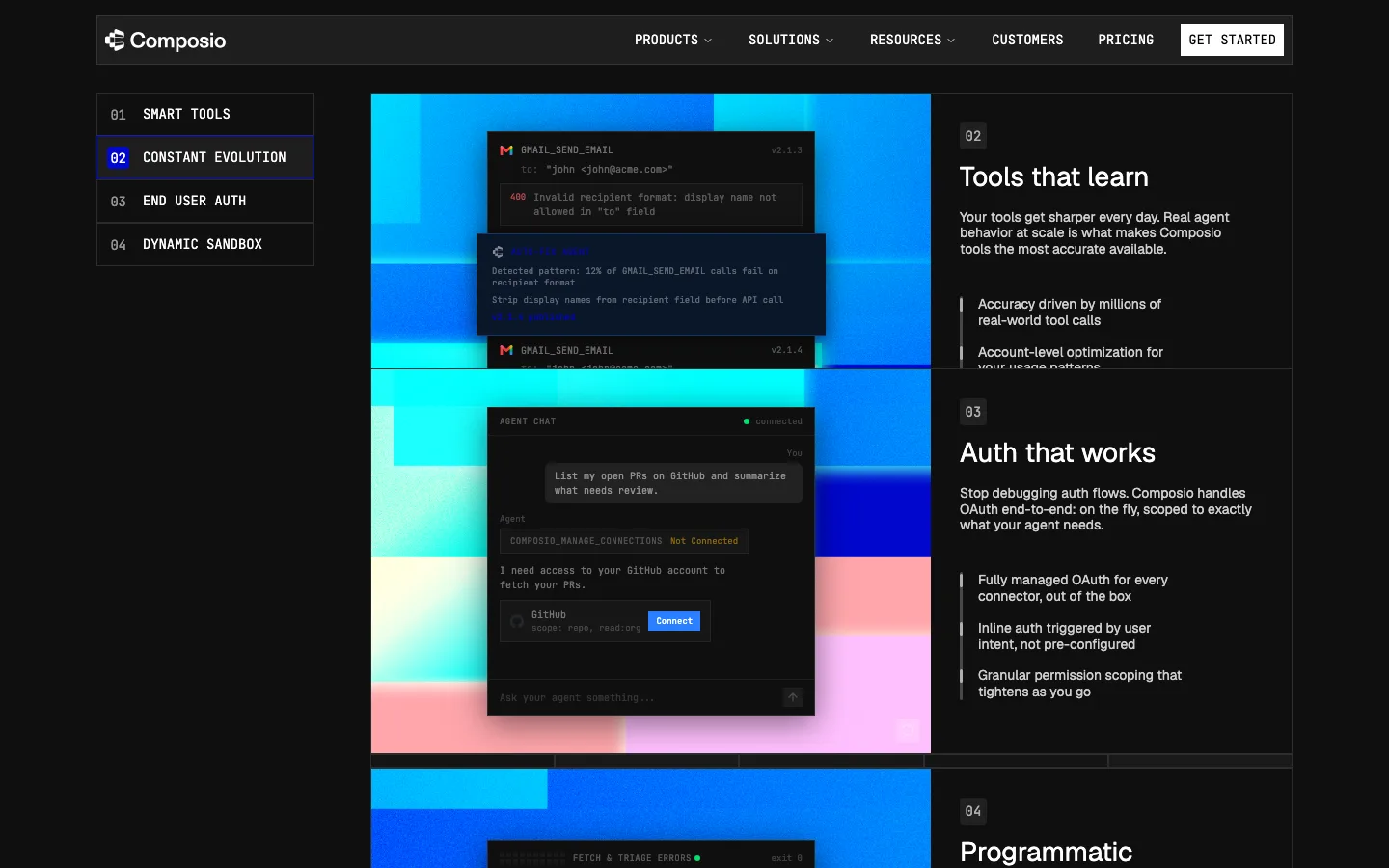Click the Not Connected status label
This screenshot has width=1389, height=868.
[704, 541]
